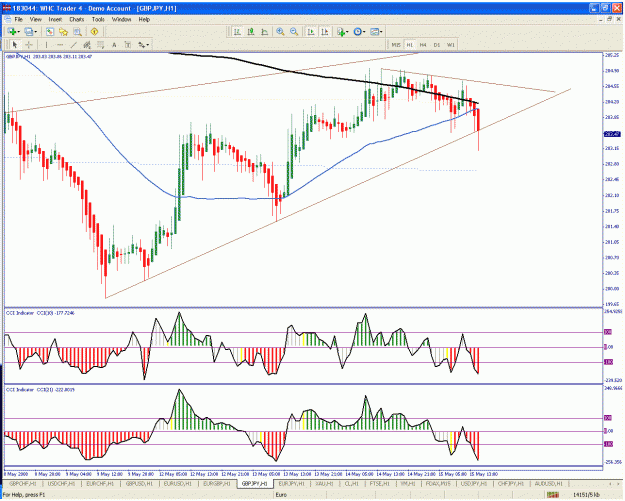Switch to Candlesticks chart view
This screenshot has width=625, height=501.
tap(251, 31)
